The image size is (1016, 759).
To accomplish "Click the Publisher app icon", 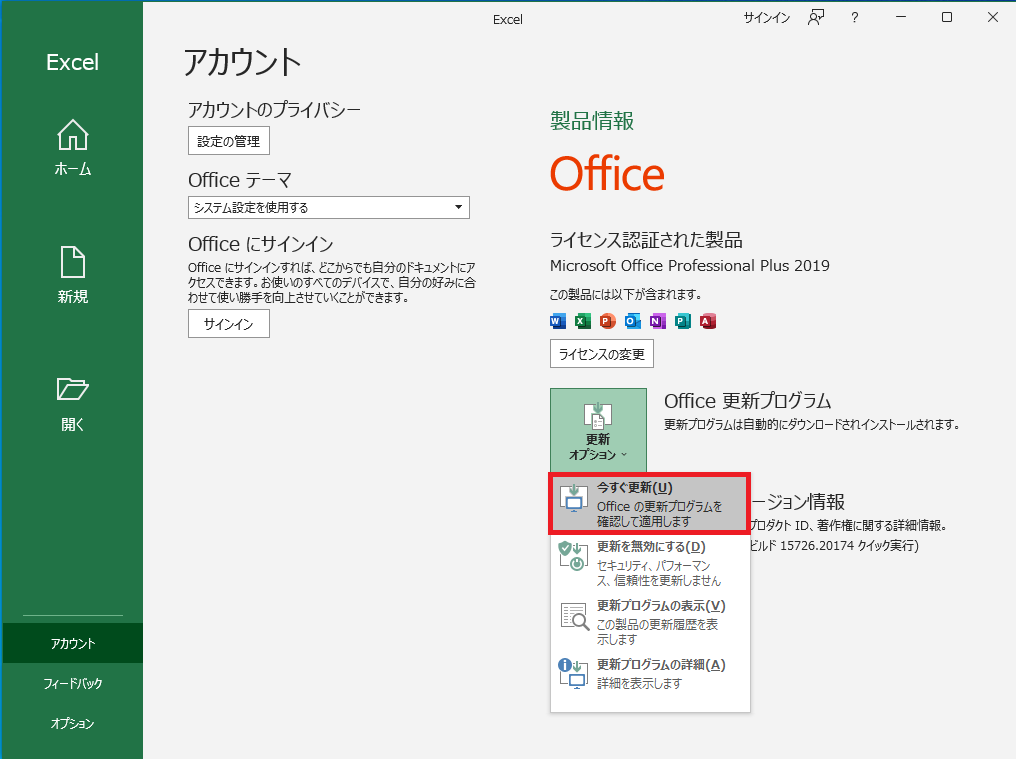I will (683, 321).
